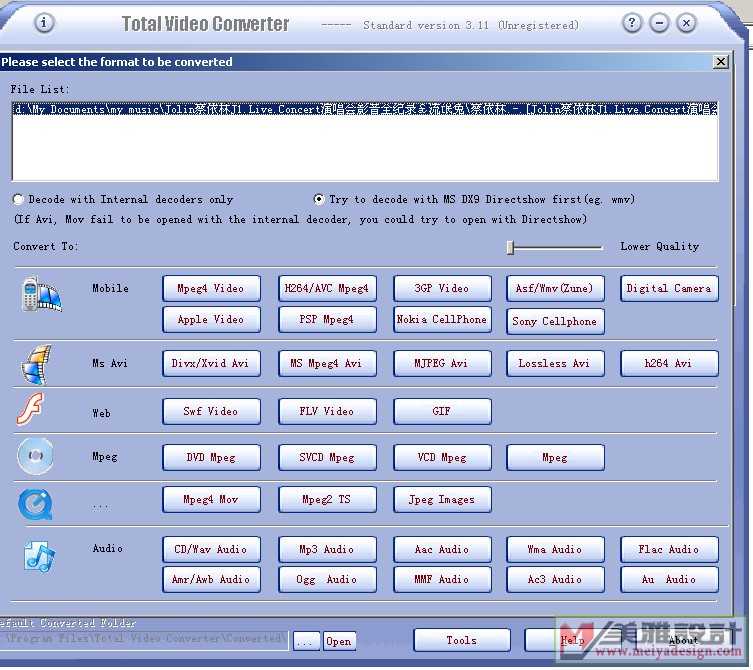The height and width of the screenshot is (670, 753).
Task: Click the Help button at bottom
Action: 573,640
